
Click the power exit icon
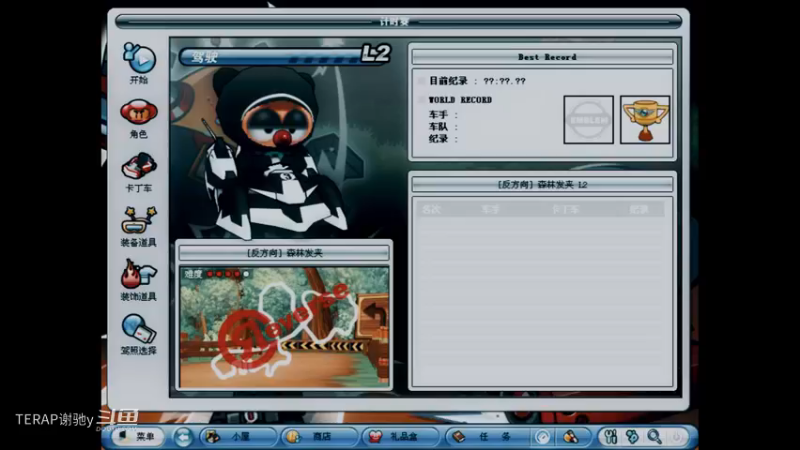pyautogui.click(x=677, y=437)
